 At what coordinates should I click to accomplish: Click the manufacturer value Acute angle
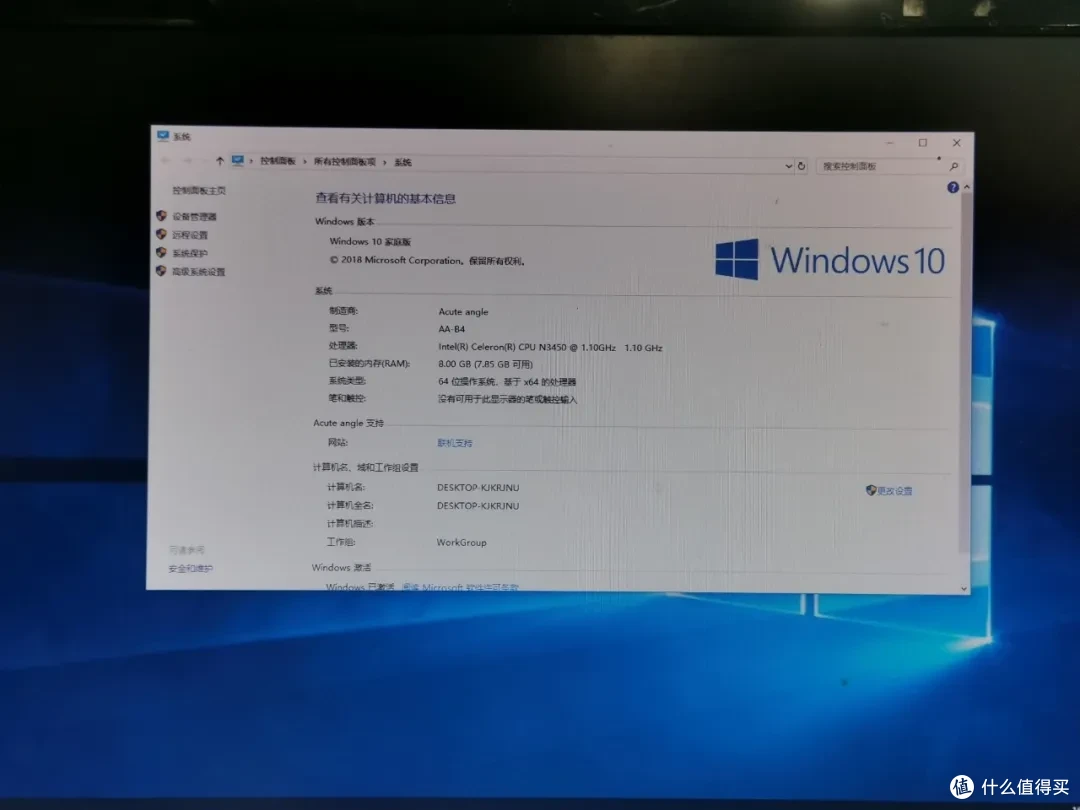point(463,312)
